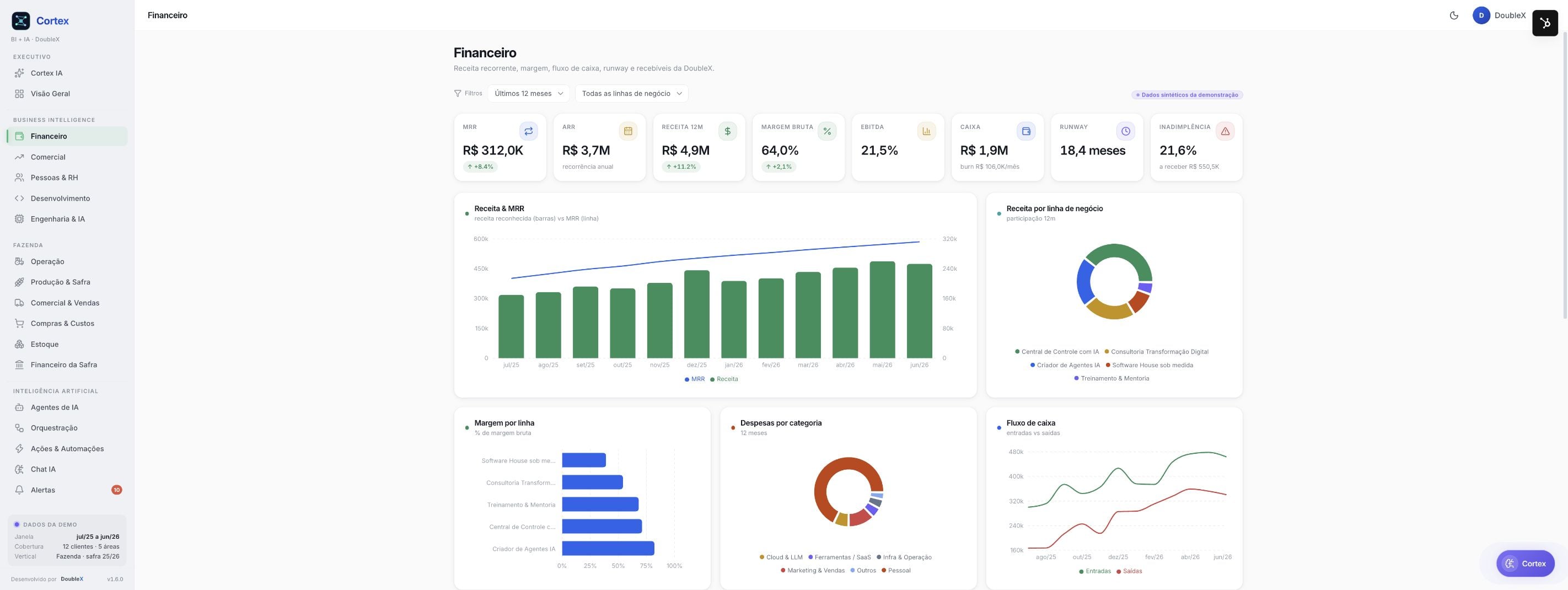Go to Financeiro in the sidebar

point(67,136)
